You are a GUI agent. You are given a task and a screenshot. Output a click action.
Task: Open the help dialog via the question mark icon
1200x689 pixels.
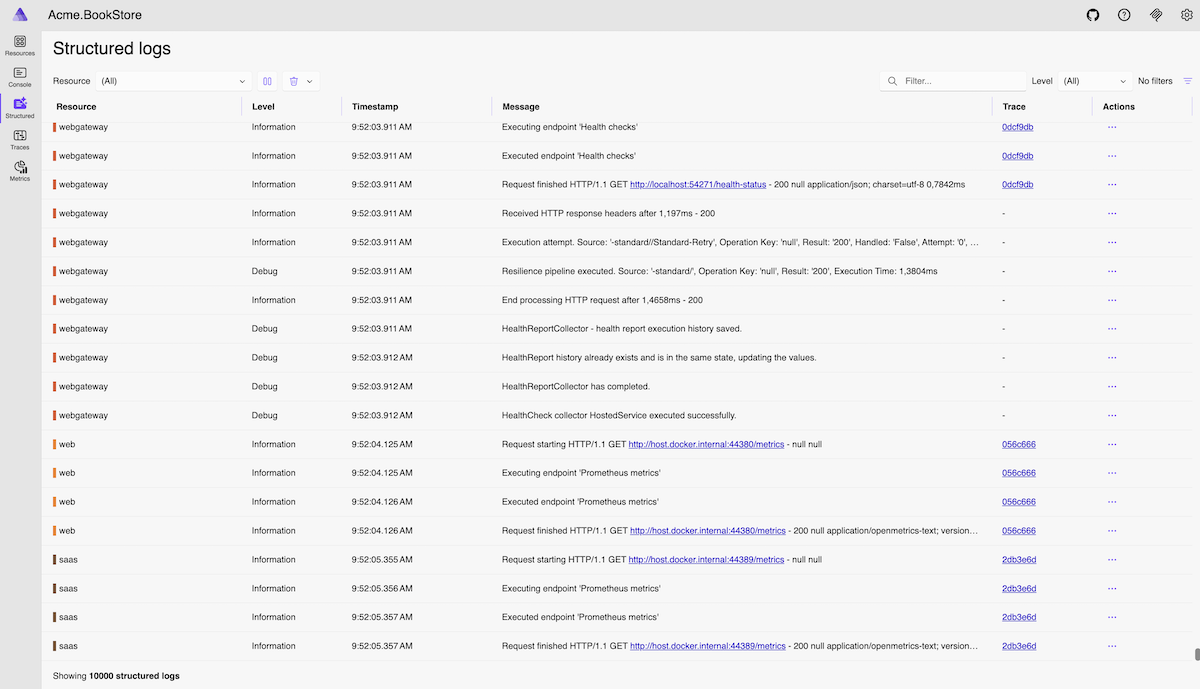(1123, 14)
